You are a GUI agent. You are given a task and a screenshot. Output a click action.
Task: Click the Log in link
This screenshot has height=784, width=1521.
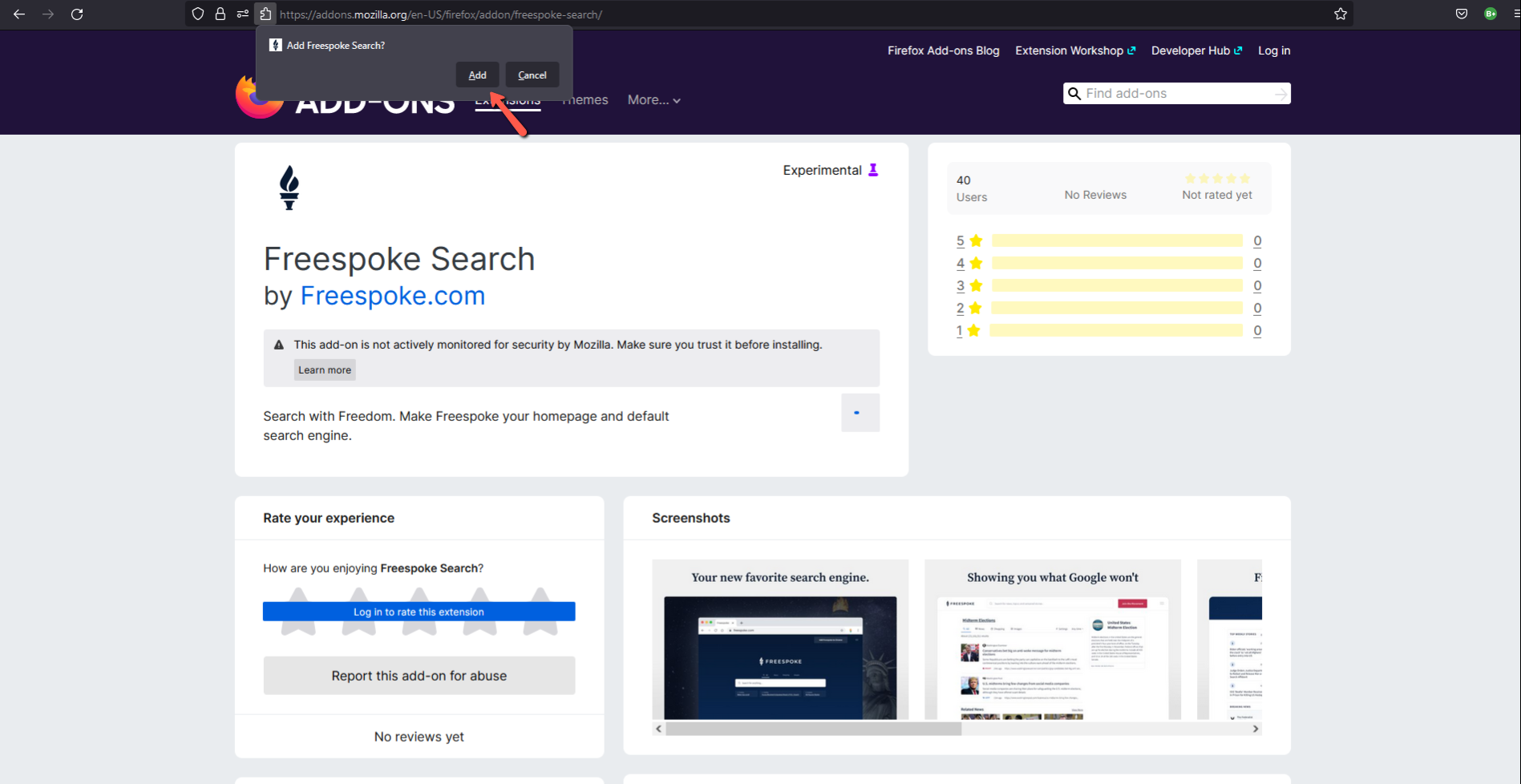1274,51
